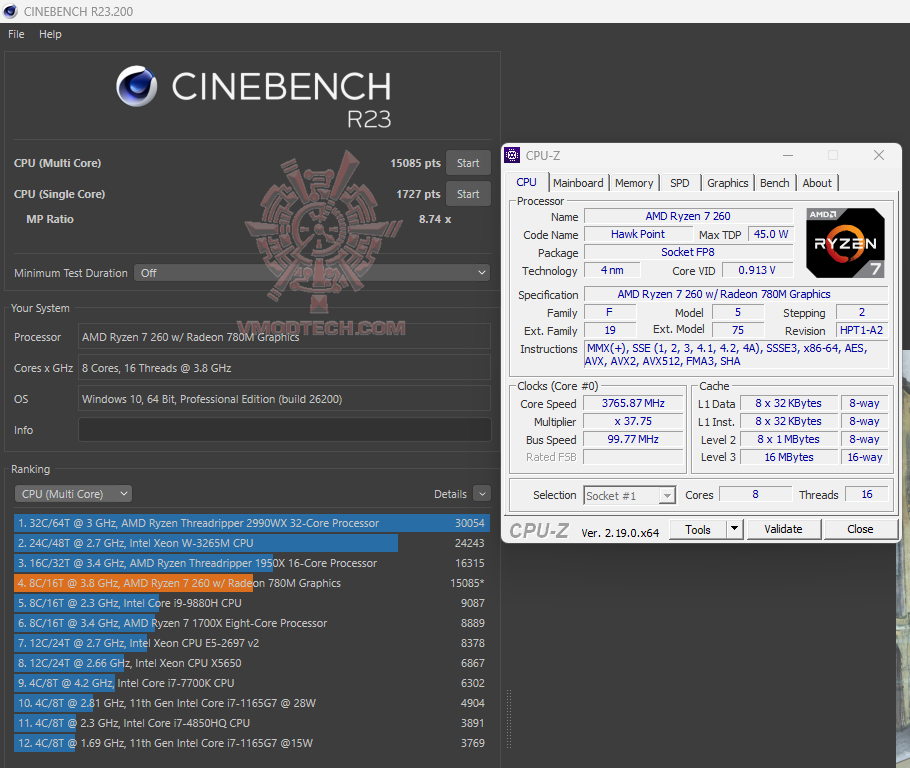The width and height of the screenshot is (910, 768).
Task: Open the Minimum Test Duration dropdown
Action: (x=312, y=273)
